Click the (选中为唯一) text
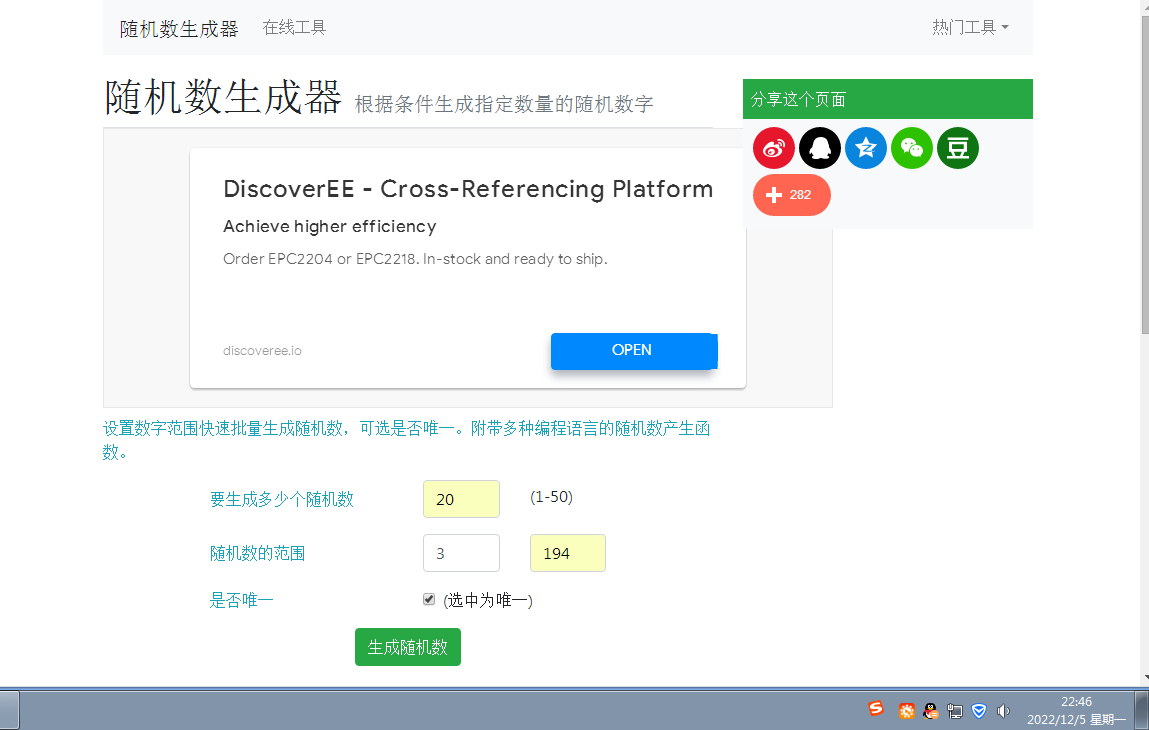Viewport: 1149px width, 730px height. point(488,600)
